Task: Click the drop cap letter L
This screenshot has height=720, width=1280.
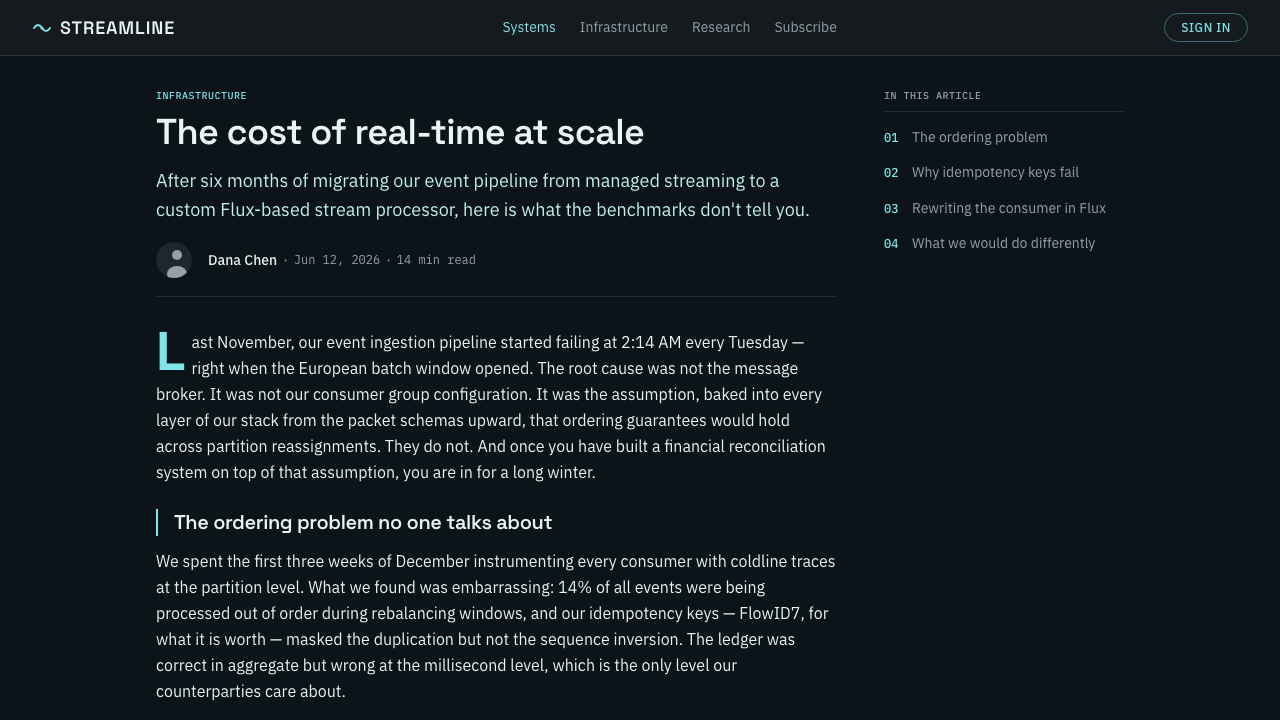Action: [170, 352]
